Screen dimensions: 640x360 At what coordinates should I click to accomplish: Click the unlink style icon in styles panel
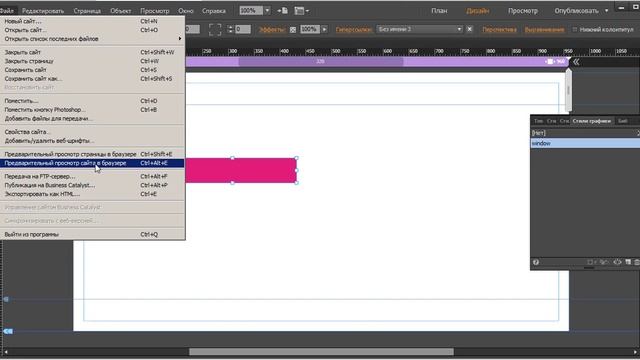(x=617, y=262)
